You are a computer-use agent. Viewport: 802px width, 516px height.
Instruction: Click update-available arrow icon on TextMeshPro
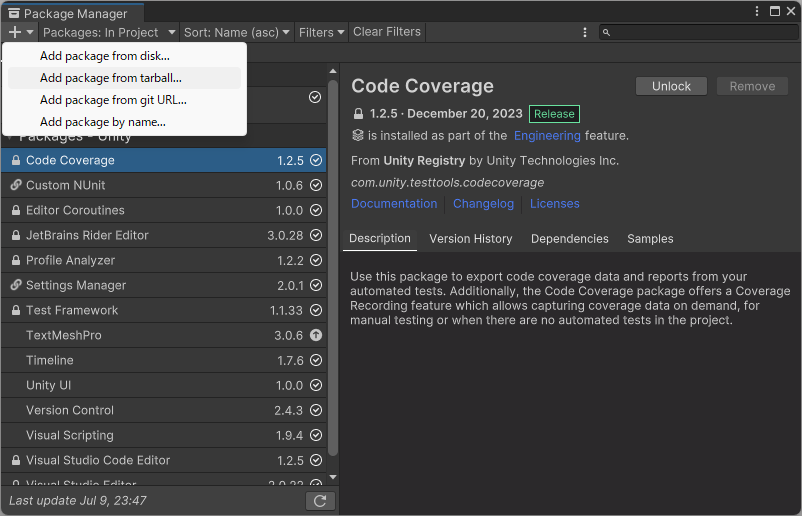(316, 335)
